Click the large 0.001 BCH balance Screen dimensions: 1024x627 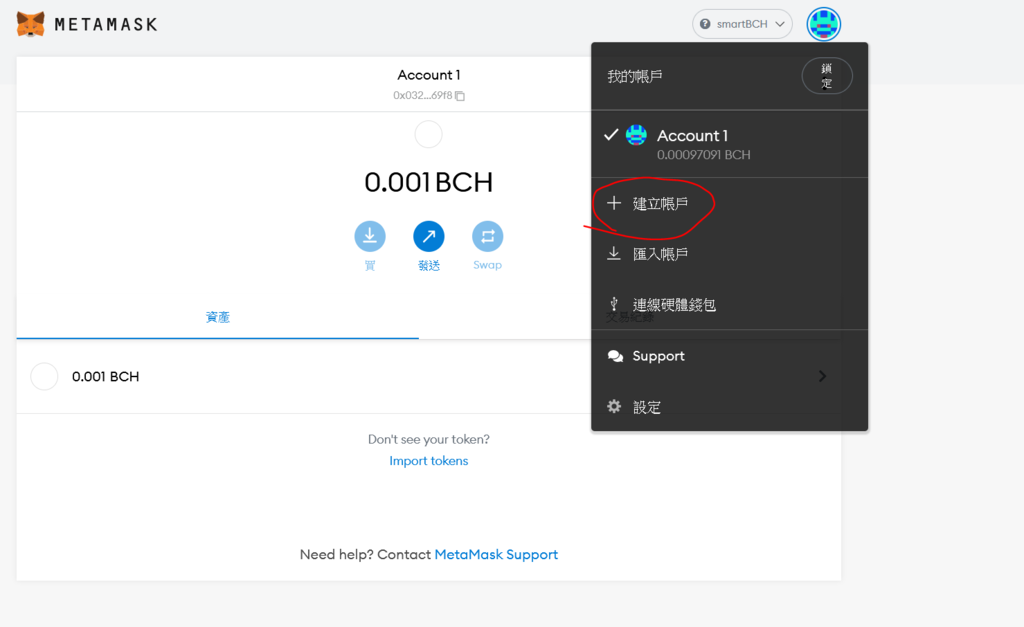point(428,182)
